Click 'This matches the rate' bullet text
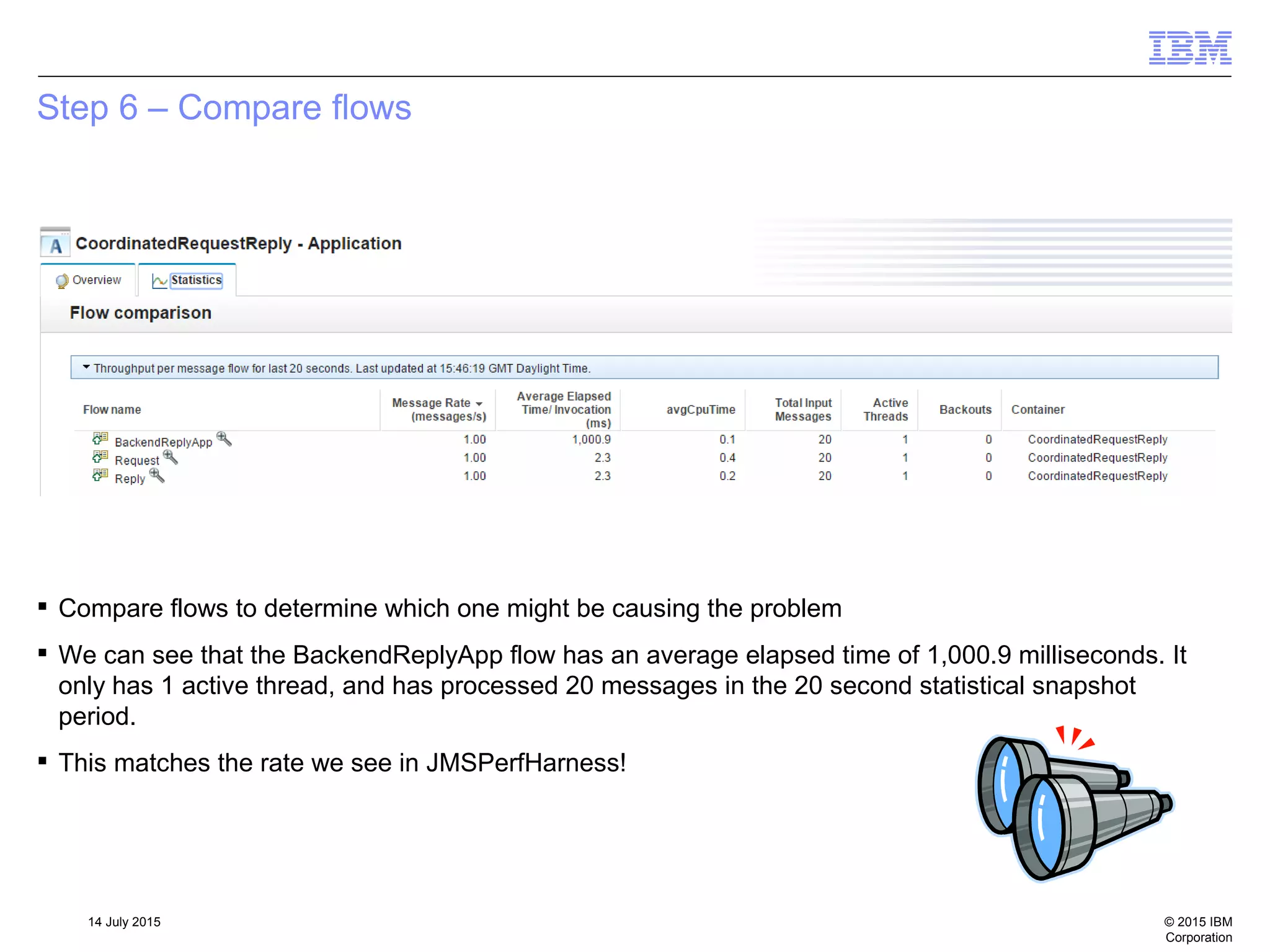Image resolution: width=1270 pixels, height=952 pixels. [x=342, y=762]
